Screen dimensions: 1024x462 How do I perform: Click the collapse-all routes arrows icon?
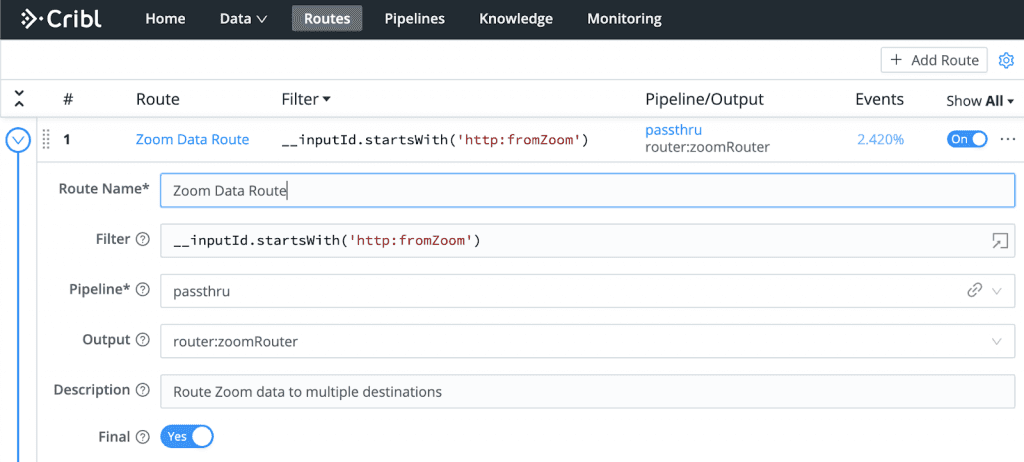point(19,99)
